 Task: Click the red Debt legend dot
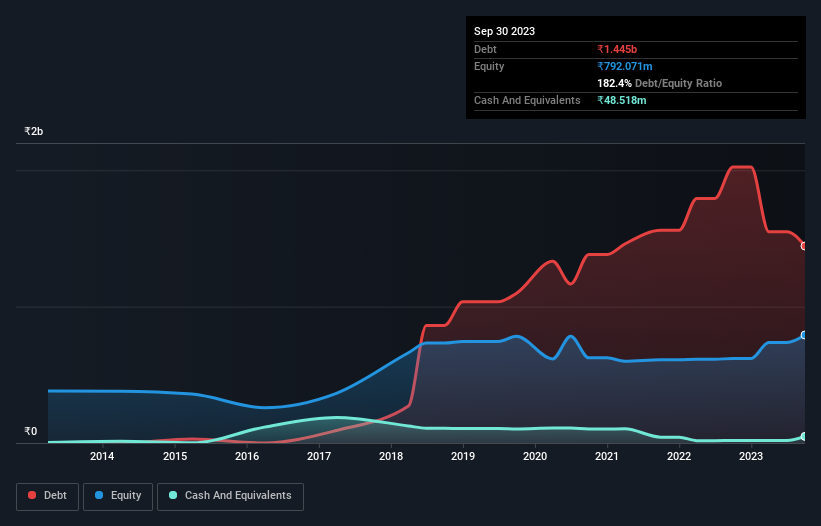pos(32,495)
